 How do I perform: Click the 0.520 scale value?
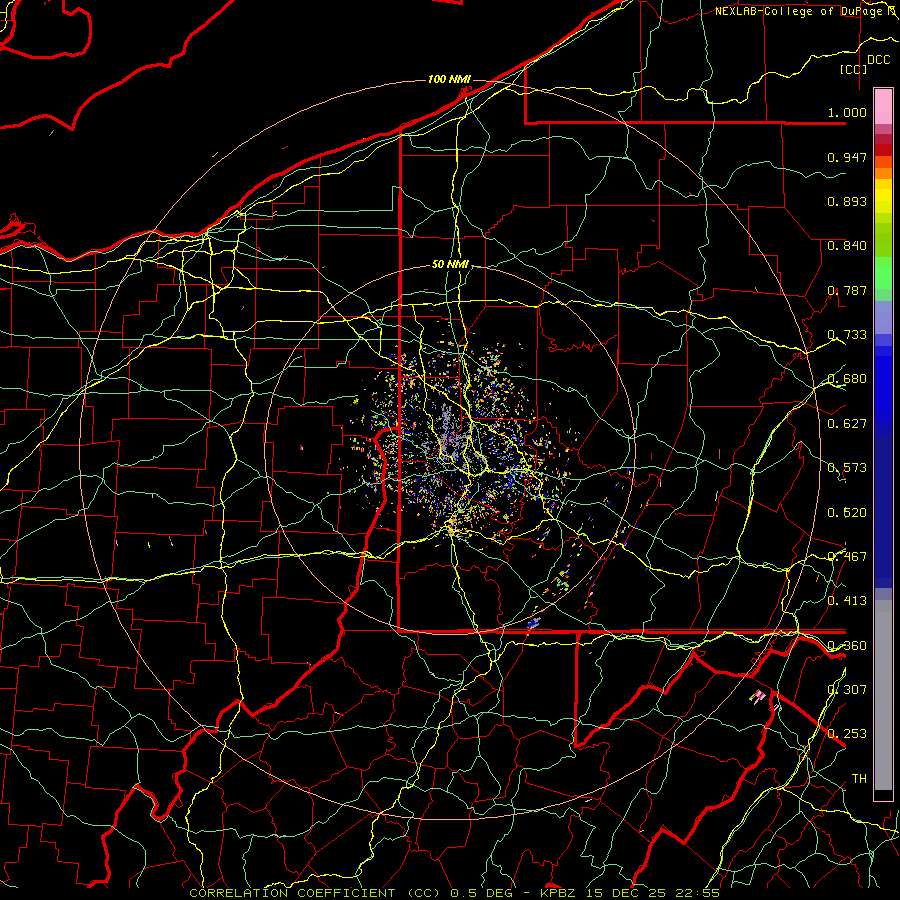(847, 513)
